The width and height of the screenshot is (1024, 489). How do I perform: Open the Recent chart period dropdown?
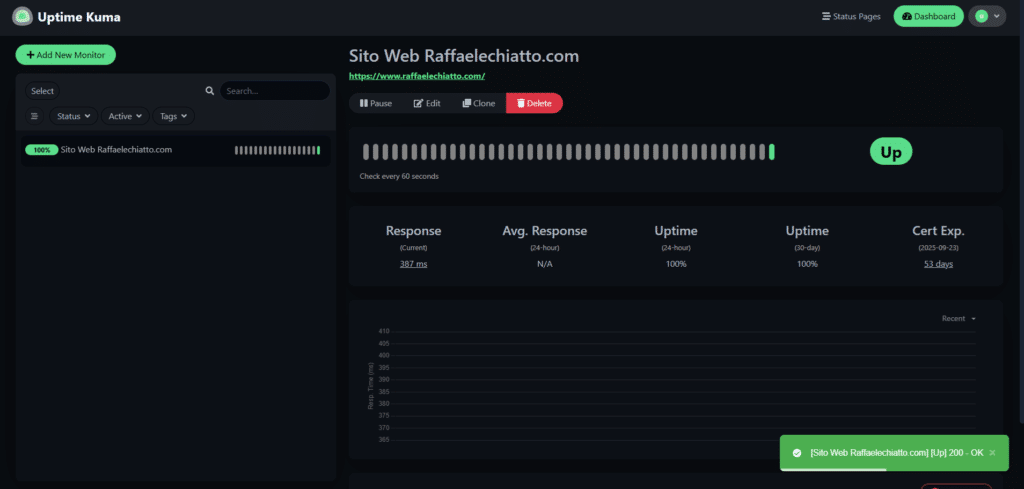[958, 319]
